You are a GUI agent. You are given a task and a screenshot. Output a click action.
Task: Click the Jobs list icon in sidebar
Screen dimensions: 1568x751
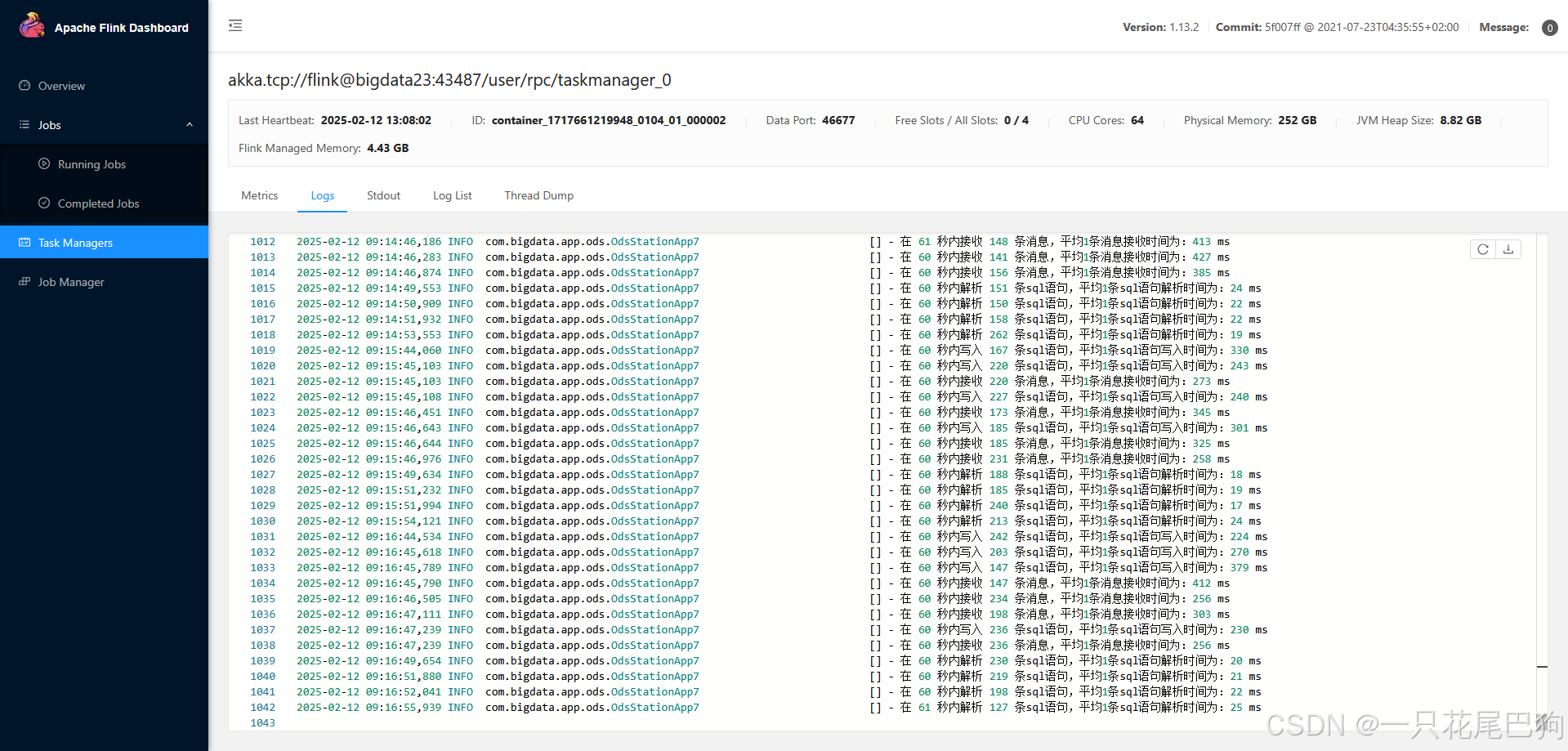pos(25,124)
